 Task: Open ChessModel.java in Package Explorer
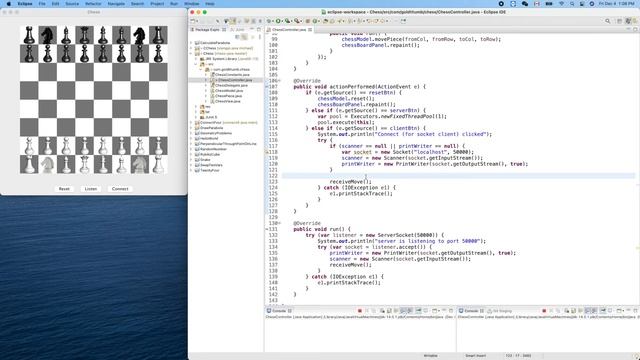click(229, 91)
